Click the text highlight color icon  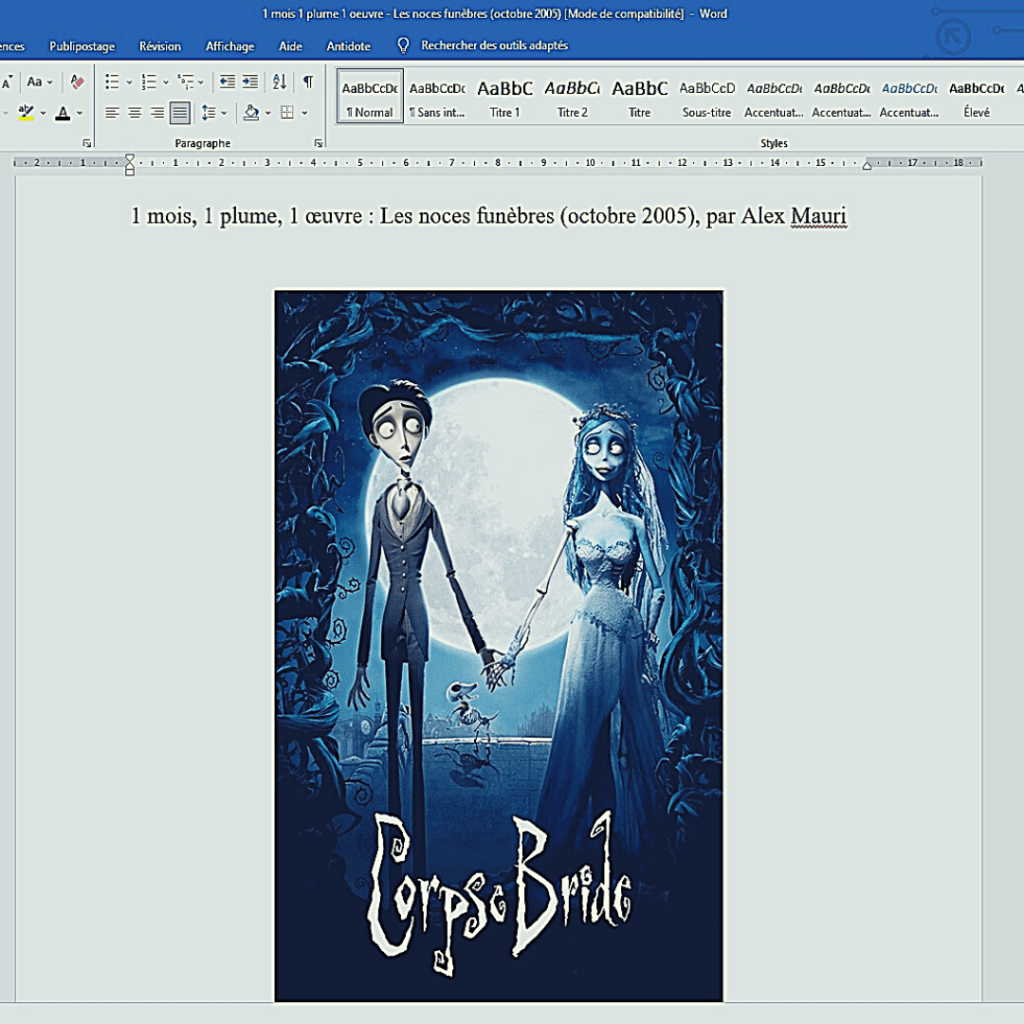pyautogui.click(x=26, y=113)
